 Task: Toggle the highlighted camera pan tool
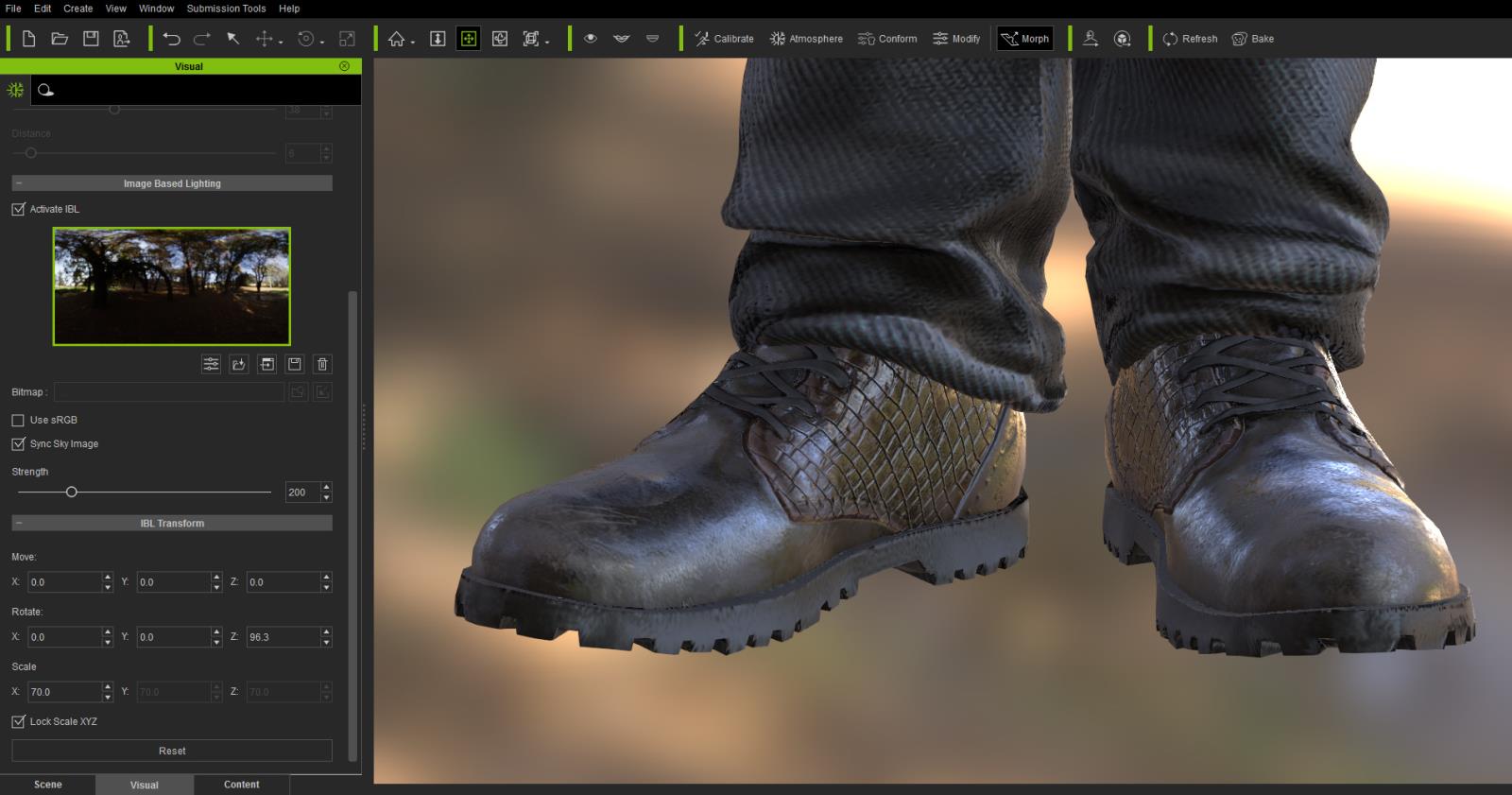click(x=469, y=39)
